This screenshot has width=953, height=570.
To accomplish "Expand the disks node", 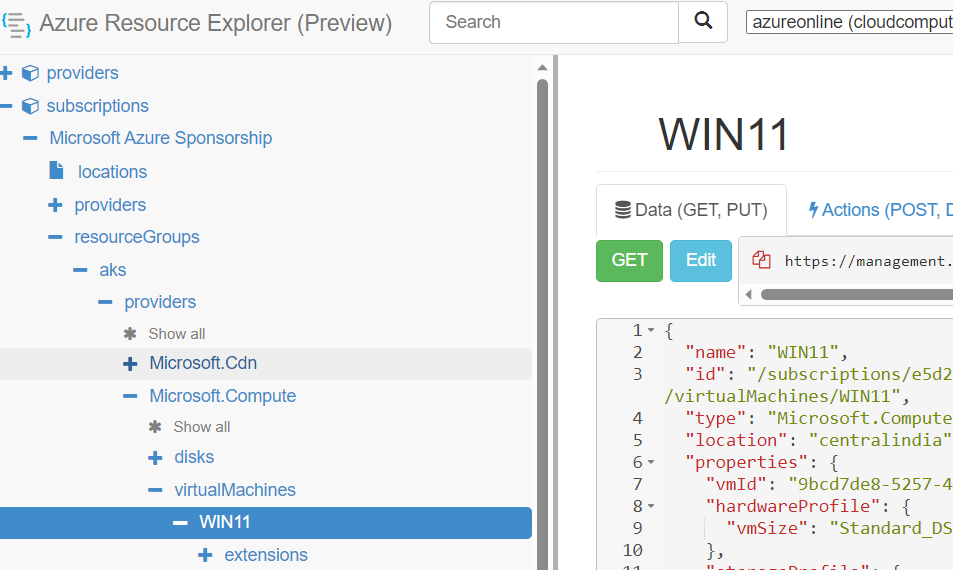I will pyautogui.click(x=155, y=458).
